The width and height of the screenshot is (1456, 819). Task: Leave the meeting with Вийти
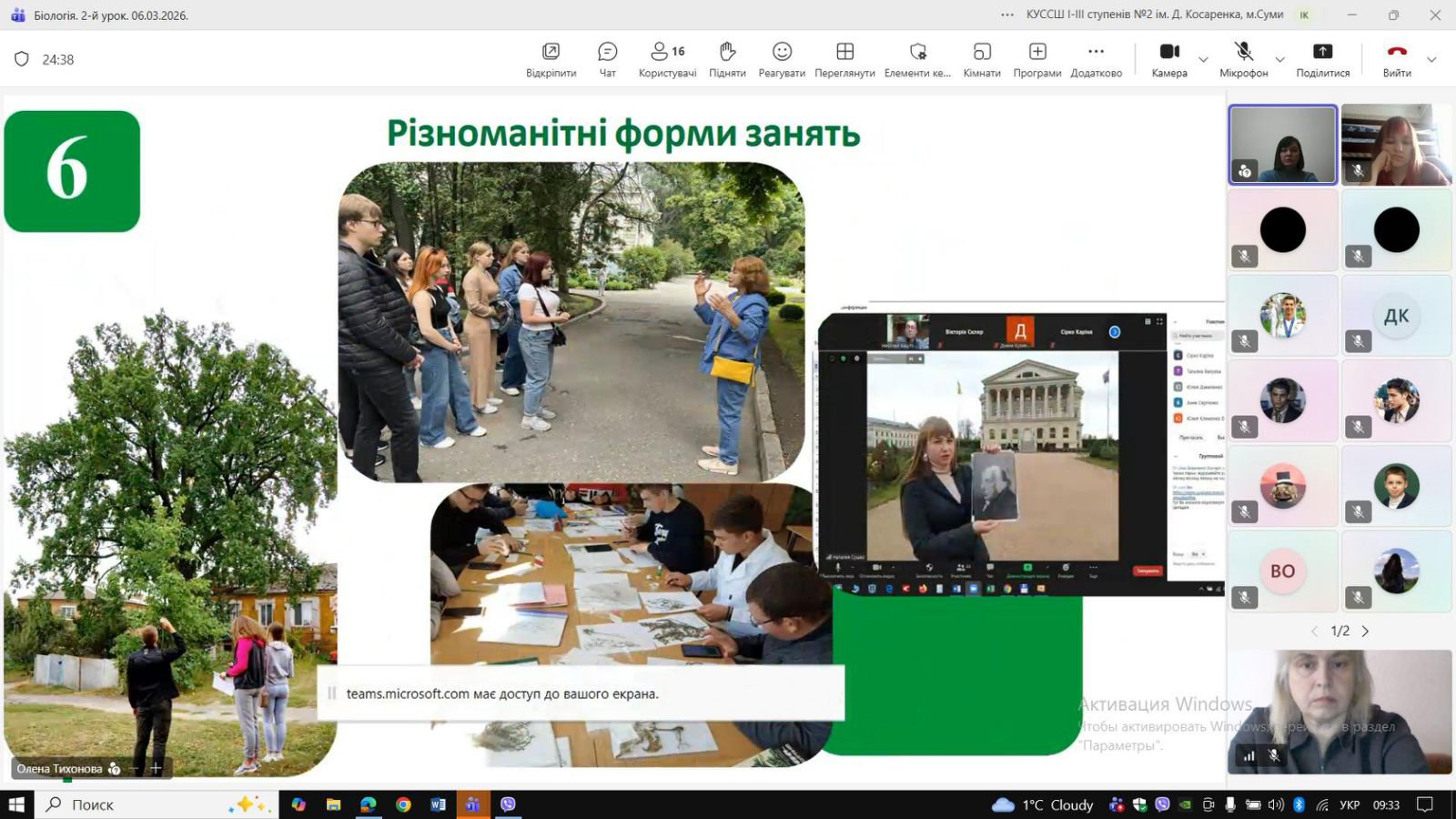pyautogui.click(x=1397, y=59)
